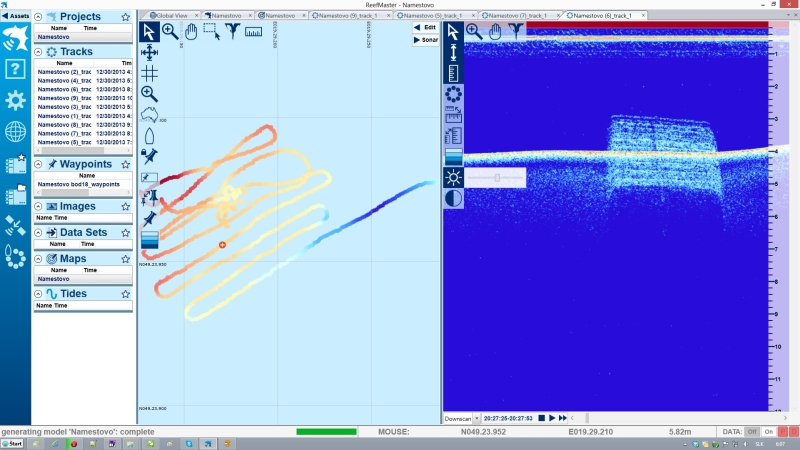
Task: Open the measure ruler tool on map
Action: 253,32
